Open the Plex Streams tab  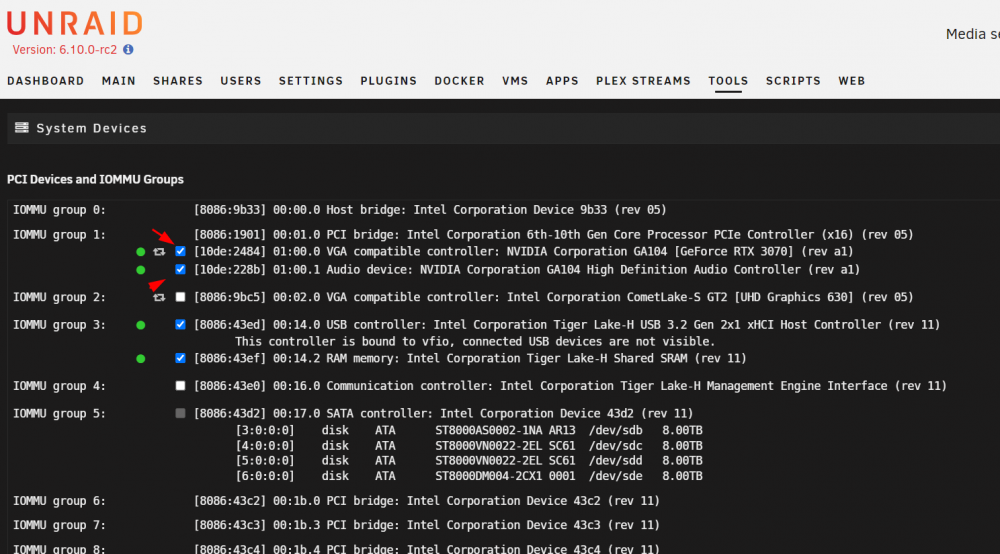(643, 81)
